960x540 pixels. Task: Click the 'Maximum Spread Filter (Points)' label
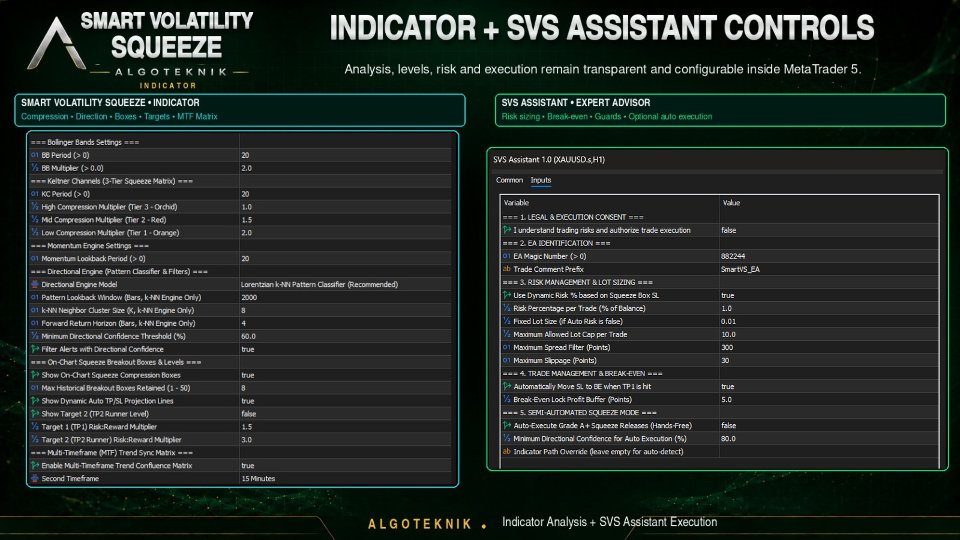[561, 347]
